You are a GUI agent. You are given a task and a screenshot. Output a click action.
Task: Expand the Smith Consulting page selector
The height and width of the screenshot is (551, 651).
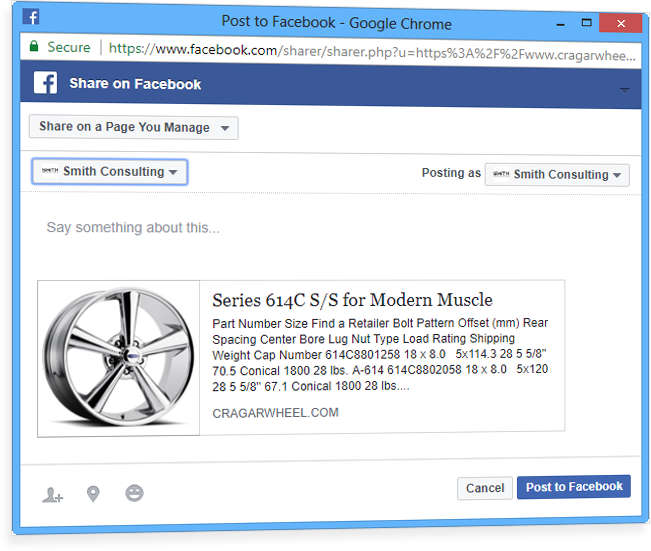pos(110,171)
